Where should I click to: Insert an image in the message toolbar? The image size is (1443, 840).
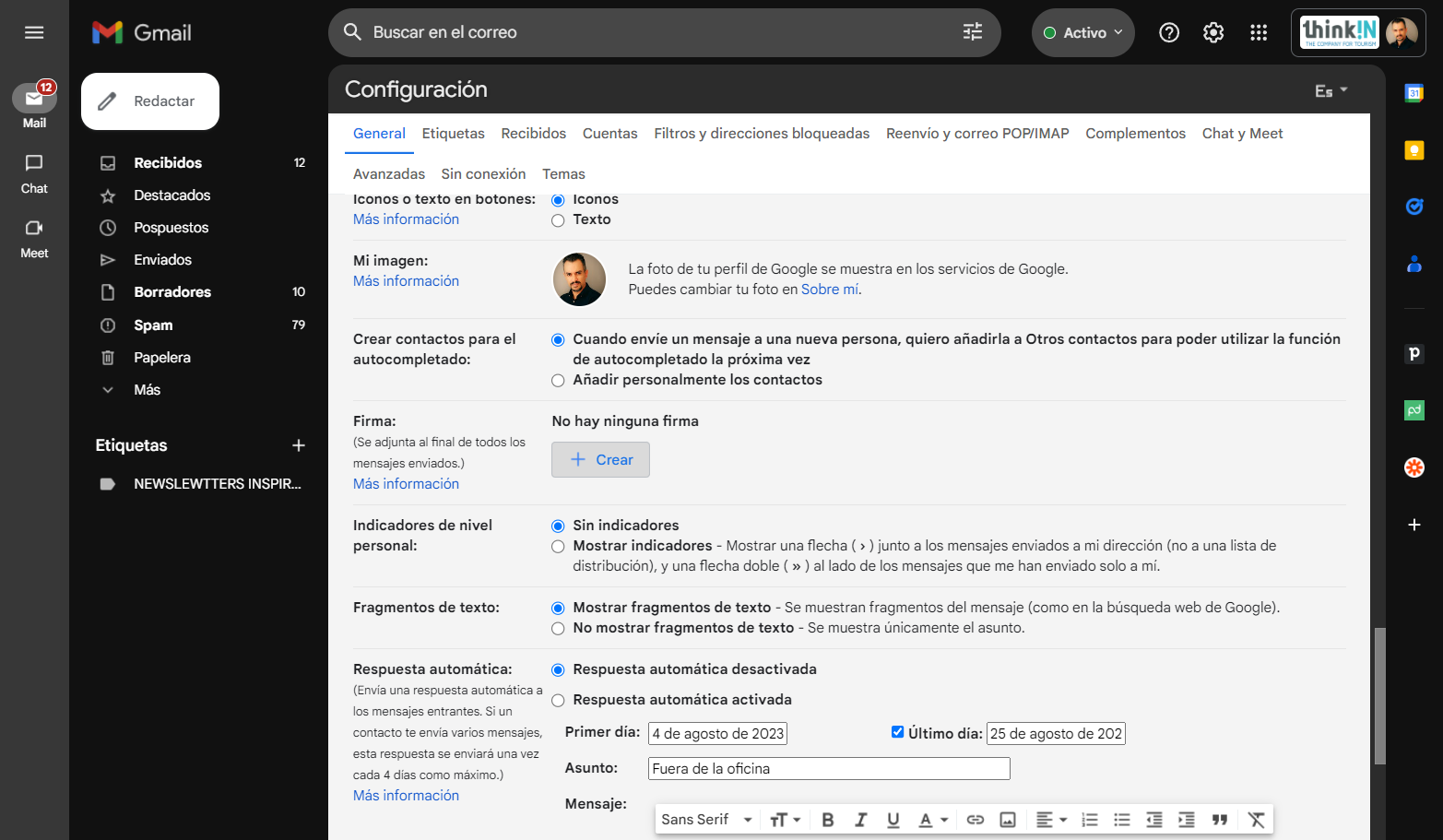(x=1008, y=820)
